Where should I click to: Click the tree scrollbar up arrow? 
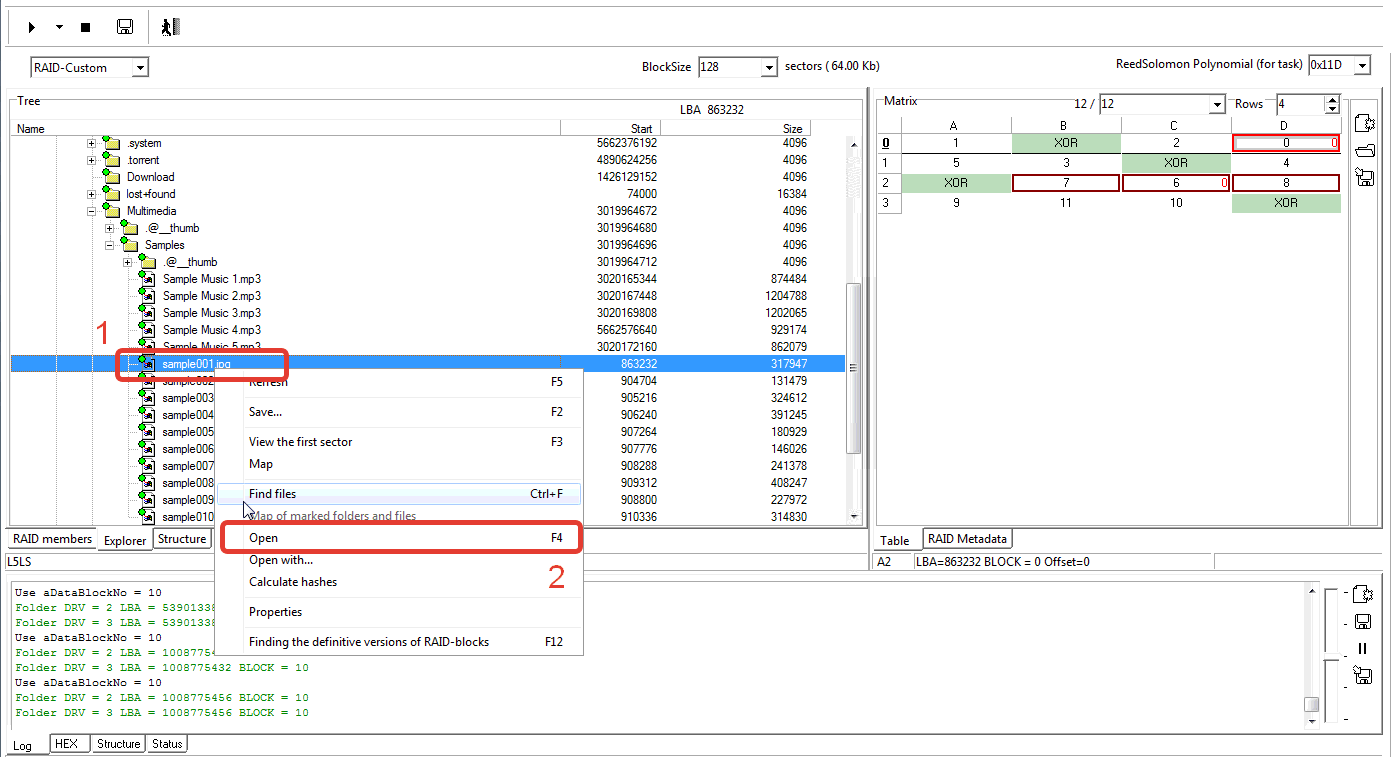(853, 144)
